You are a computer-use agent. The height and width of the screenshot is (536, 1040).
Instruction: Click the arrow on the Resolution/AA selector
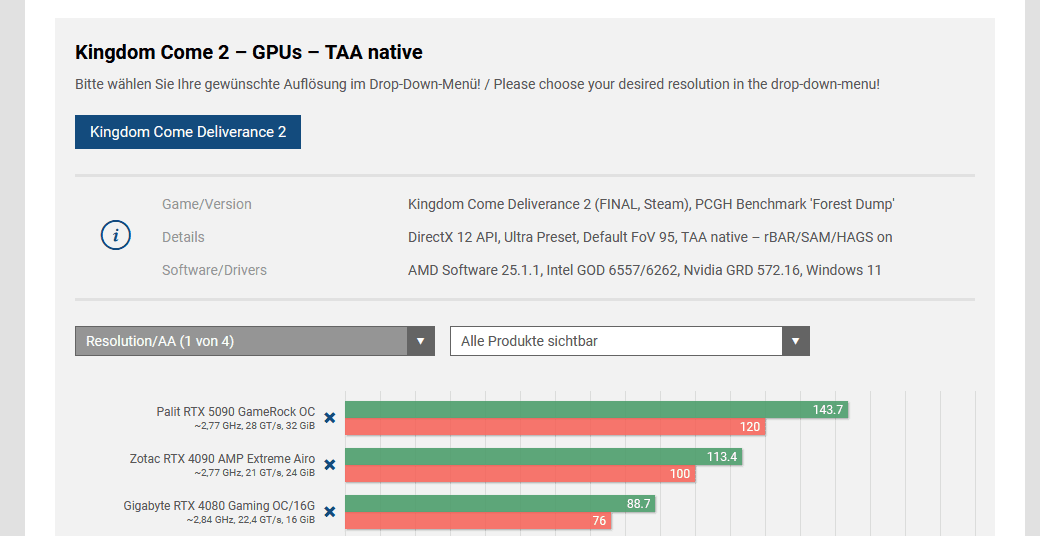[421, 341]
